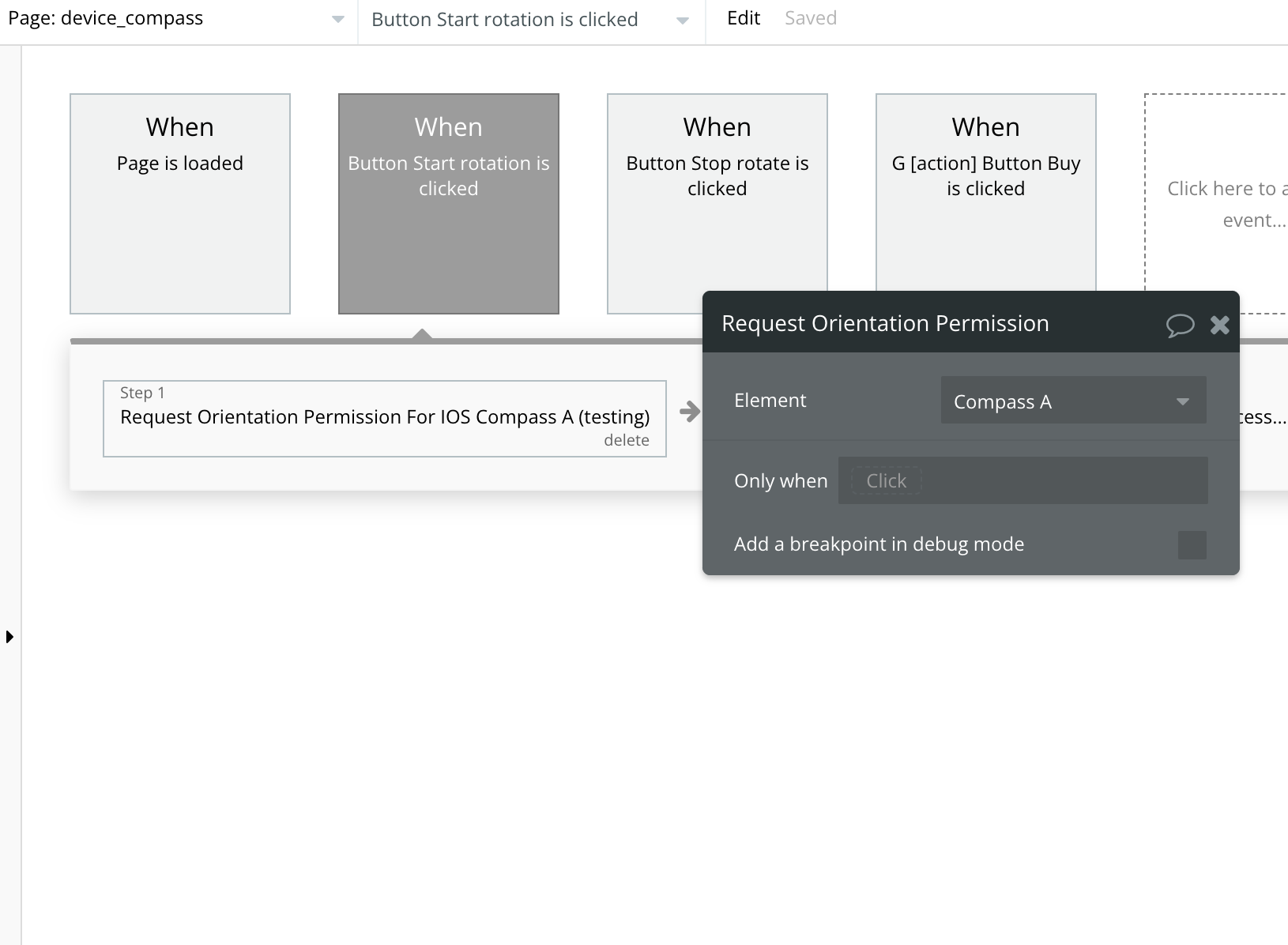Click the comment speech bubble icon
Screen dimensions: 1288x945
pyautogui.click(x=1180, y=325)
